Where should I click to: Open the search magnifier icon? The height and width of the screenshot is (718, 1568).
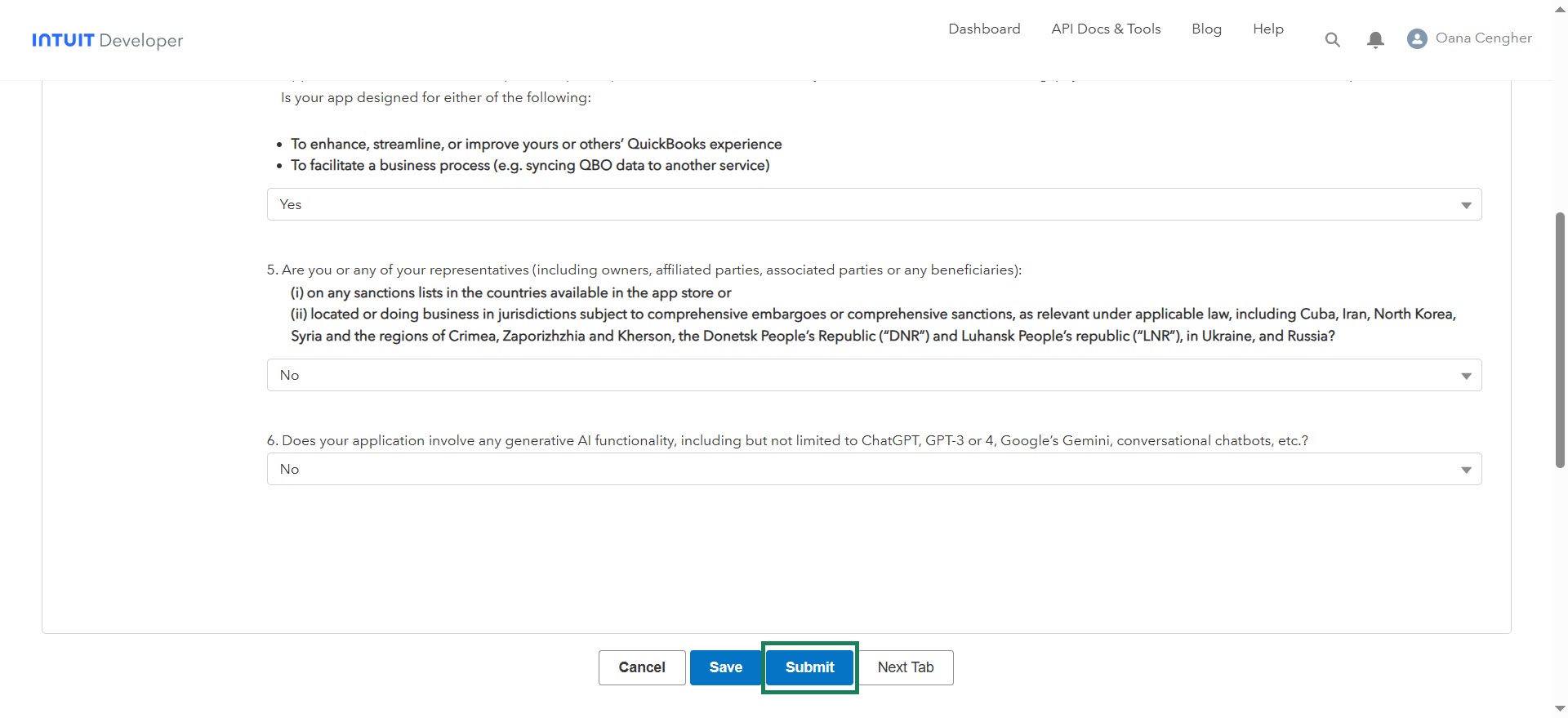click(x=1332, y=39)
